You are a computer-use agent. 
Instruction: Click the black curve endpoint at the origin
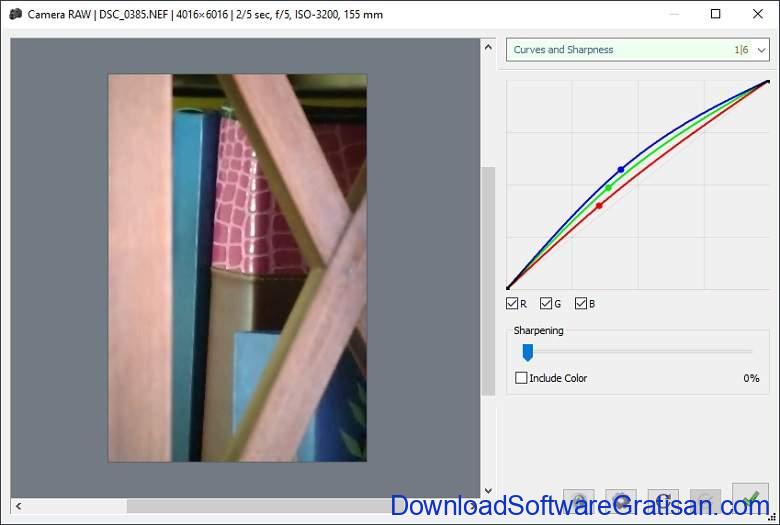[x=507, y=288]
